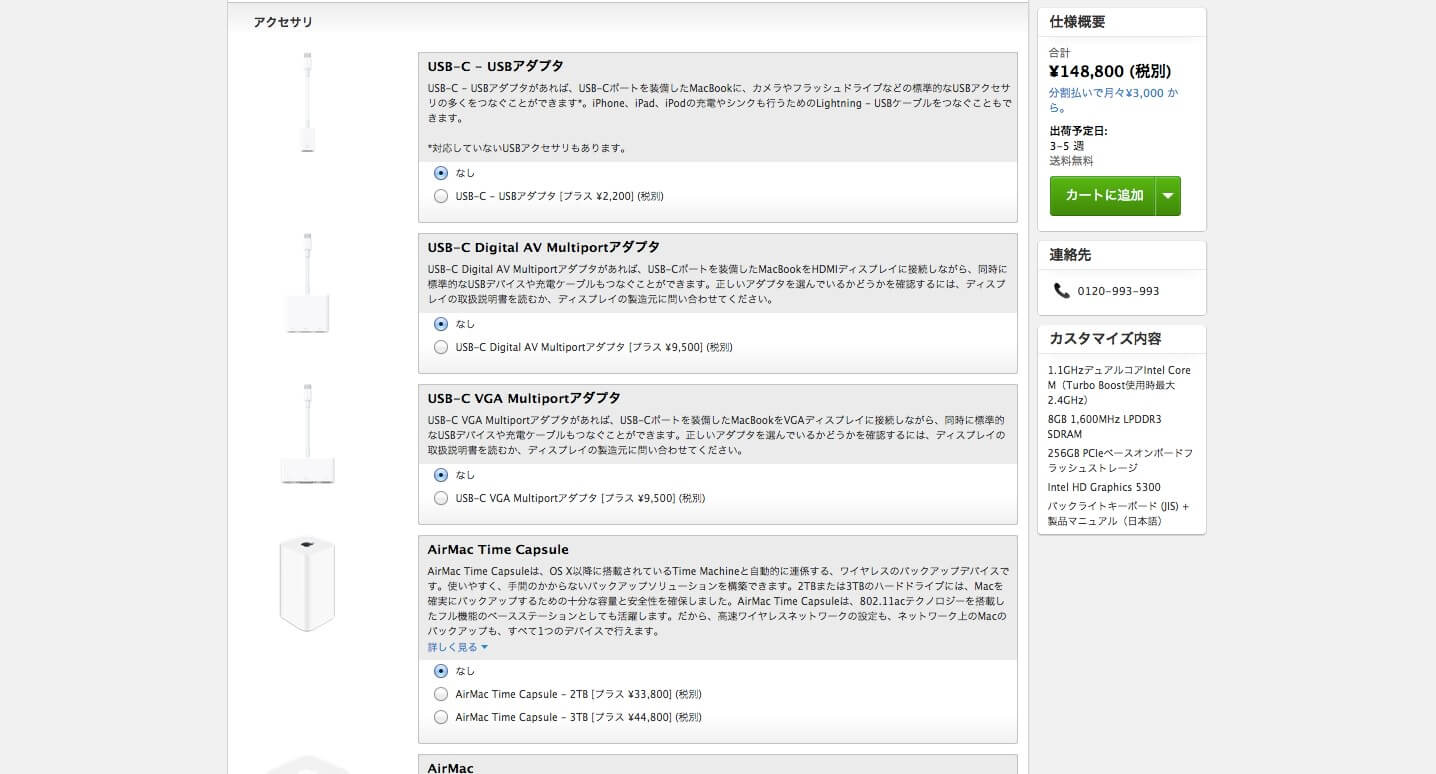Screen dimensions: 1436x774
Task: View the USB-C Digital AV Multiport adapter image
Action: pyautogui.click(x=307, y=284)
